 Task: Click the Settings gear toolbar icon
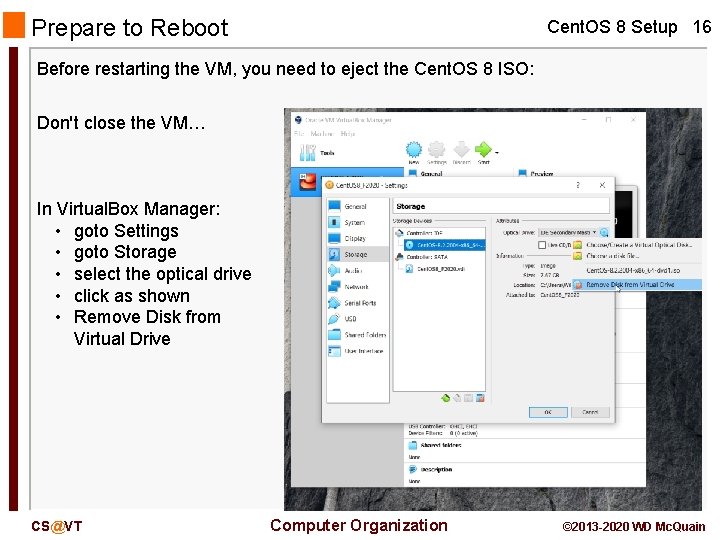[436, 149]
